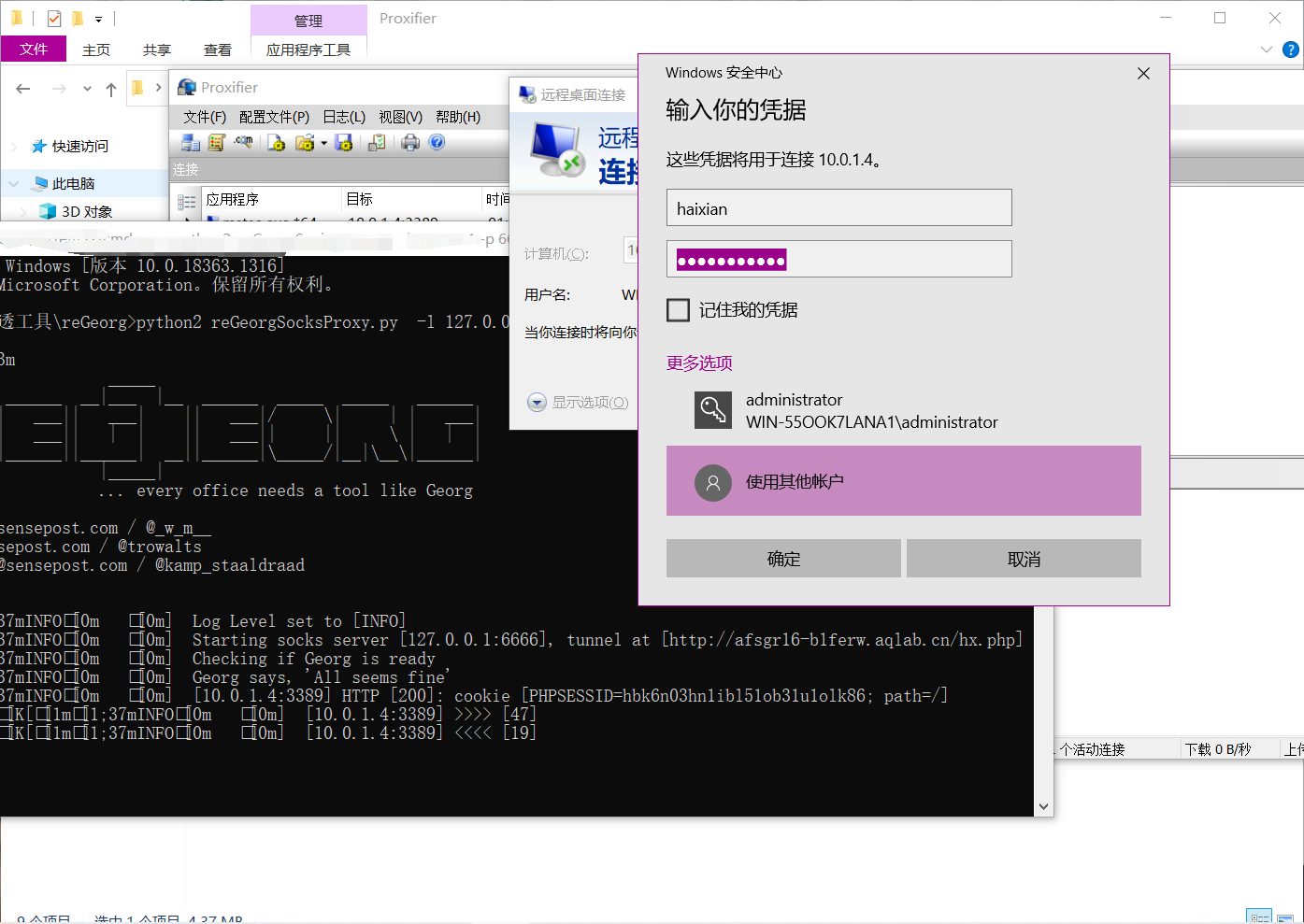Click Open Profile folder icon in Proxifier
Screen dimensions: 1304x924
pos(304,142)
